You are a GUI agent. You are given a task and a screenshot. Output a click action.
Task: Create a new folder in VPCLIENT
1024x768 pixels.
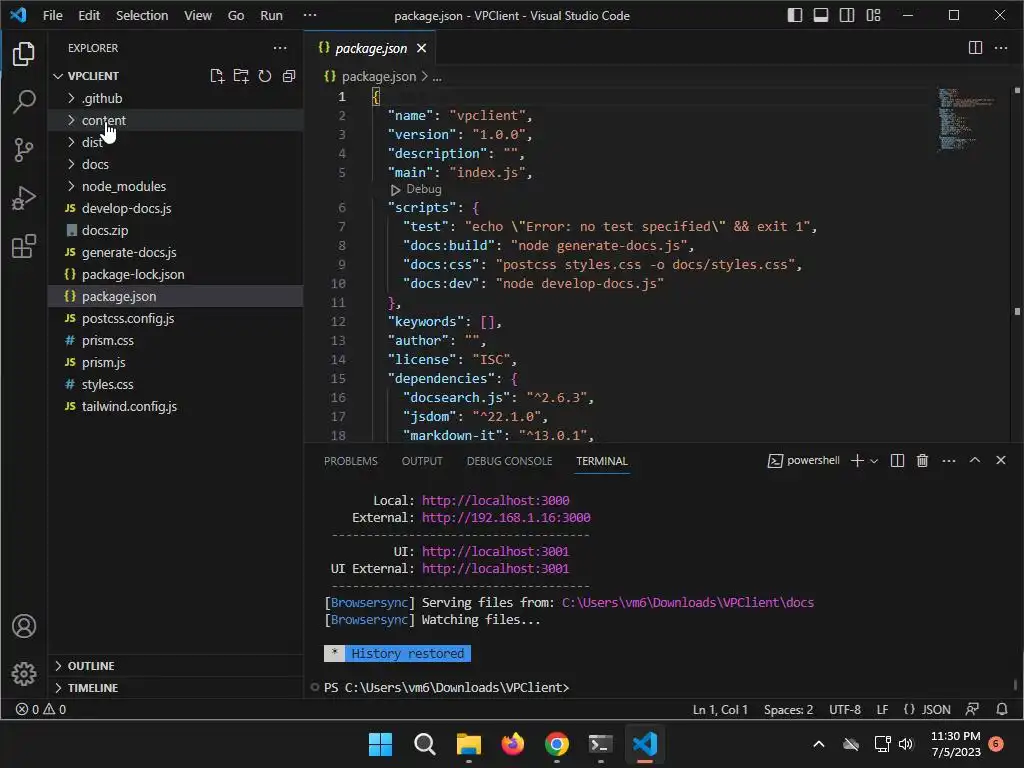point(241,76)
